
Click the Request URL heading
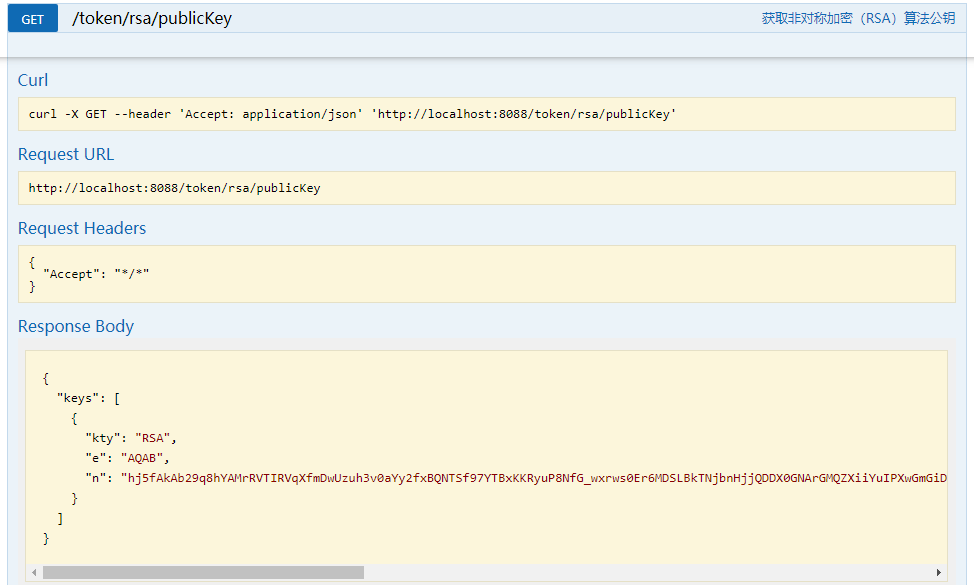click(x=66, y=154)
